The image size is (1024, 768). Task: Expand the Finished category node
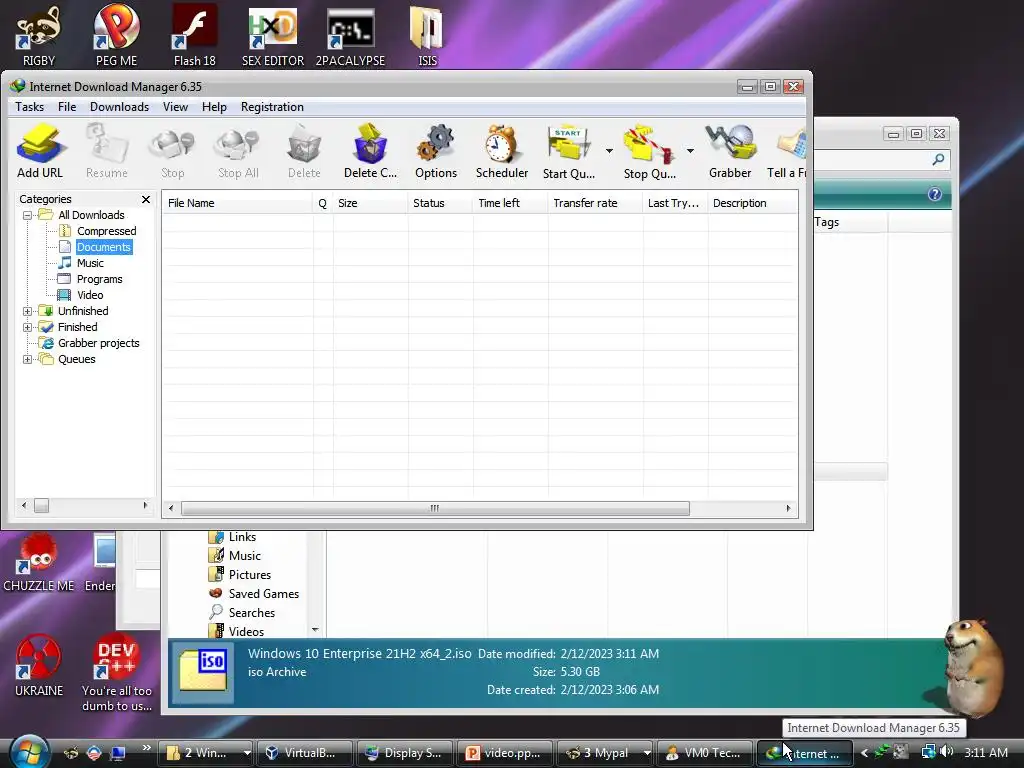[27, 327]
